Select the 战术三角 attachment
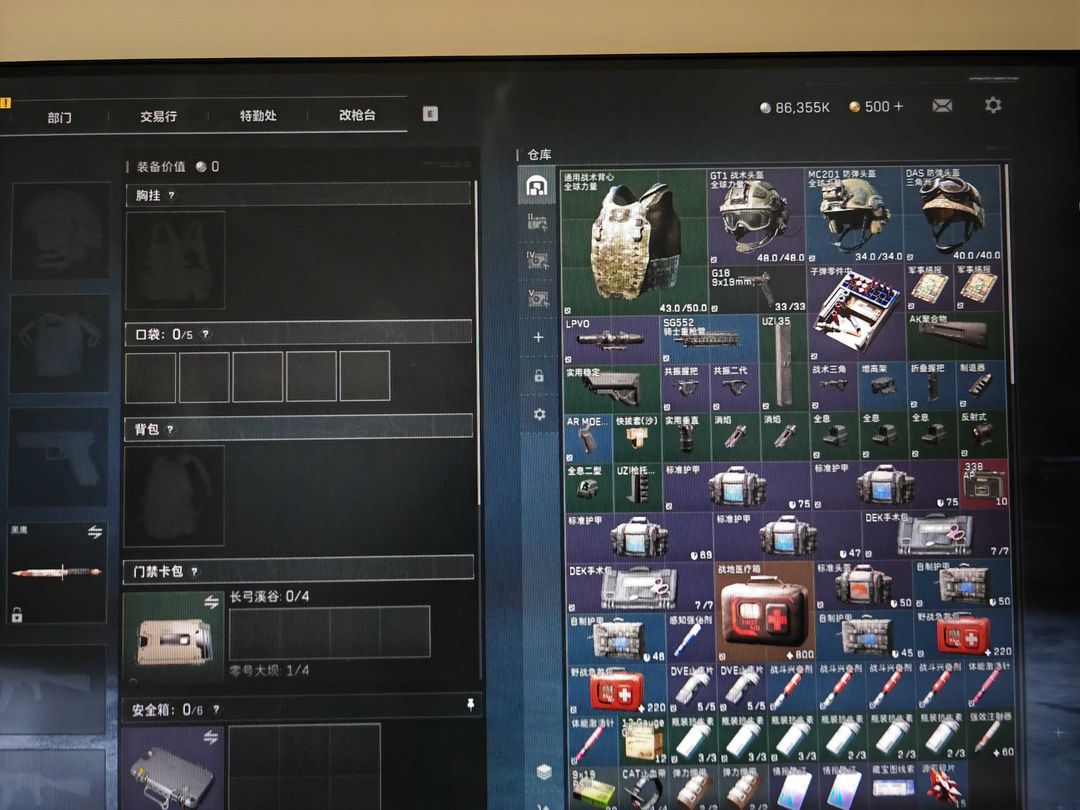This screenshot has width=1080, height=810. (x=833, y=386)
